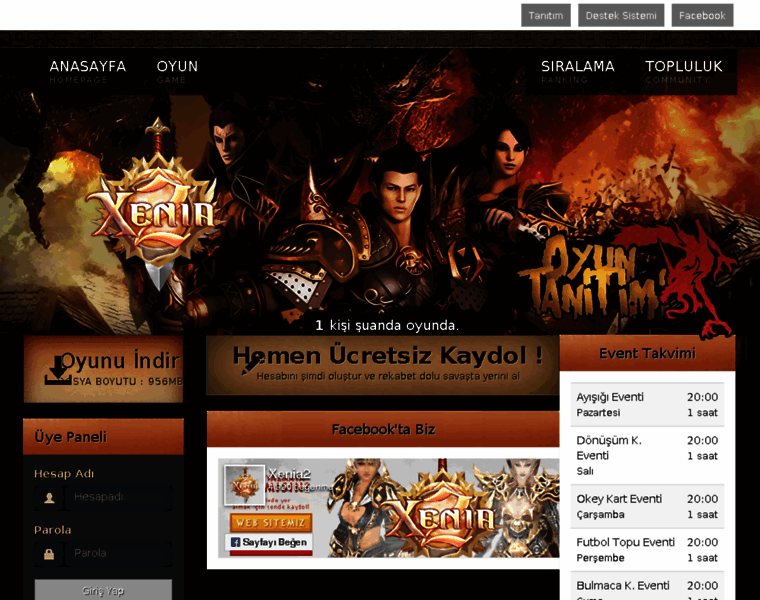This screenshot has width=760, height=600.
Task: Click the pencil icon beside Hemen Ücretsiz Kaydol
Action: [x=251, y=365]
